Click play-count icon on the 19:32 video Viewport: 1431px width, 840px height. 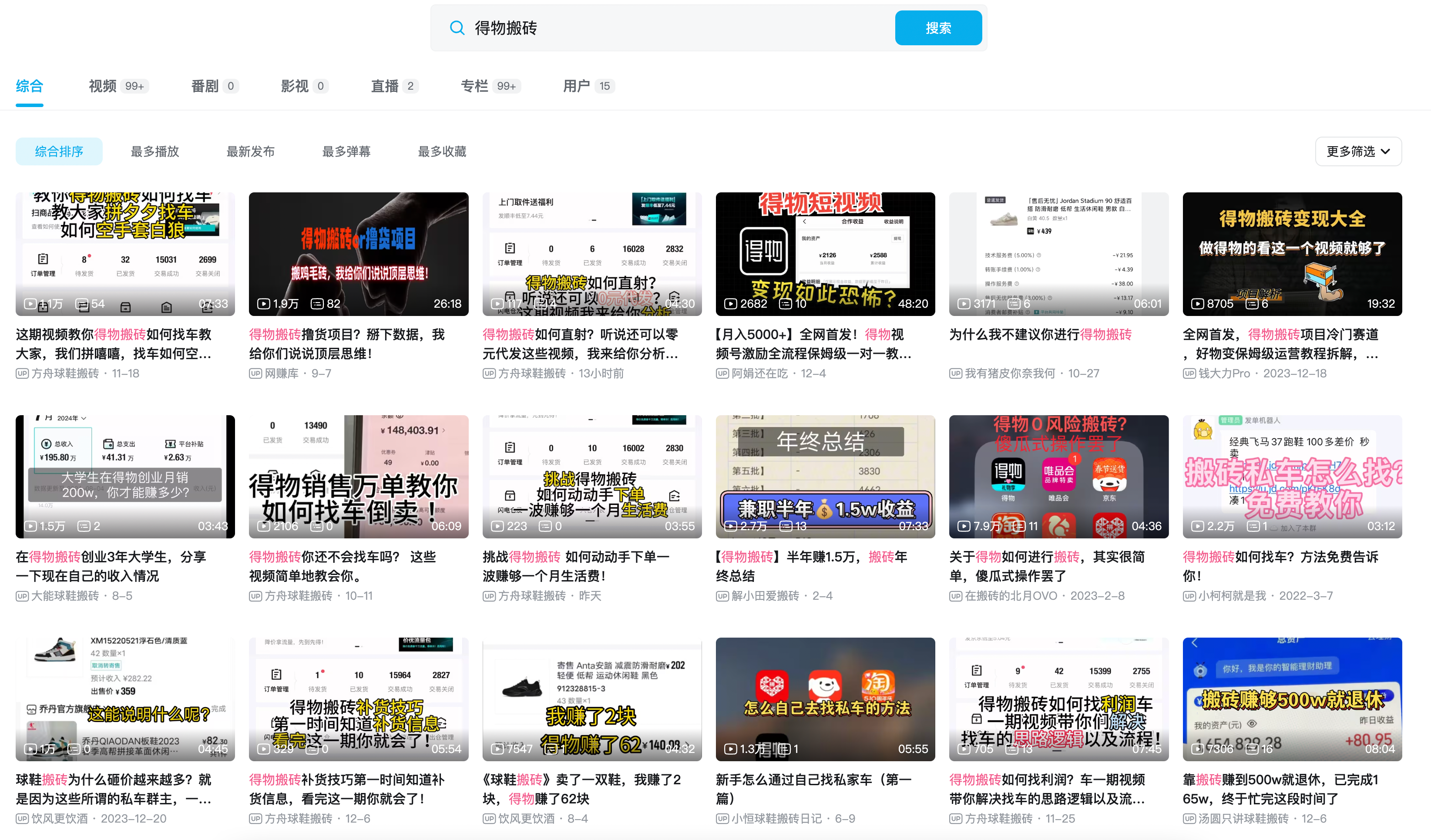[1198, 304]
